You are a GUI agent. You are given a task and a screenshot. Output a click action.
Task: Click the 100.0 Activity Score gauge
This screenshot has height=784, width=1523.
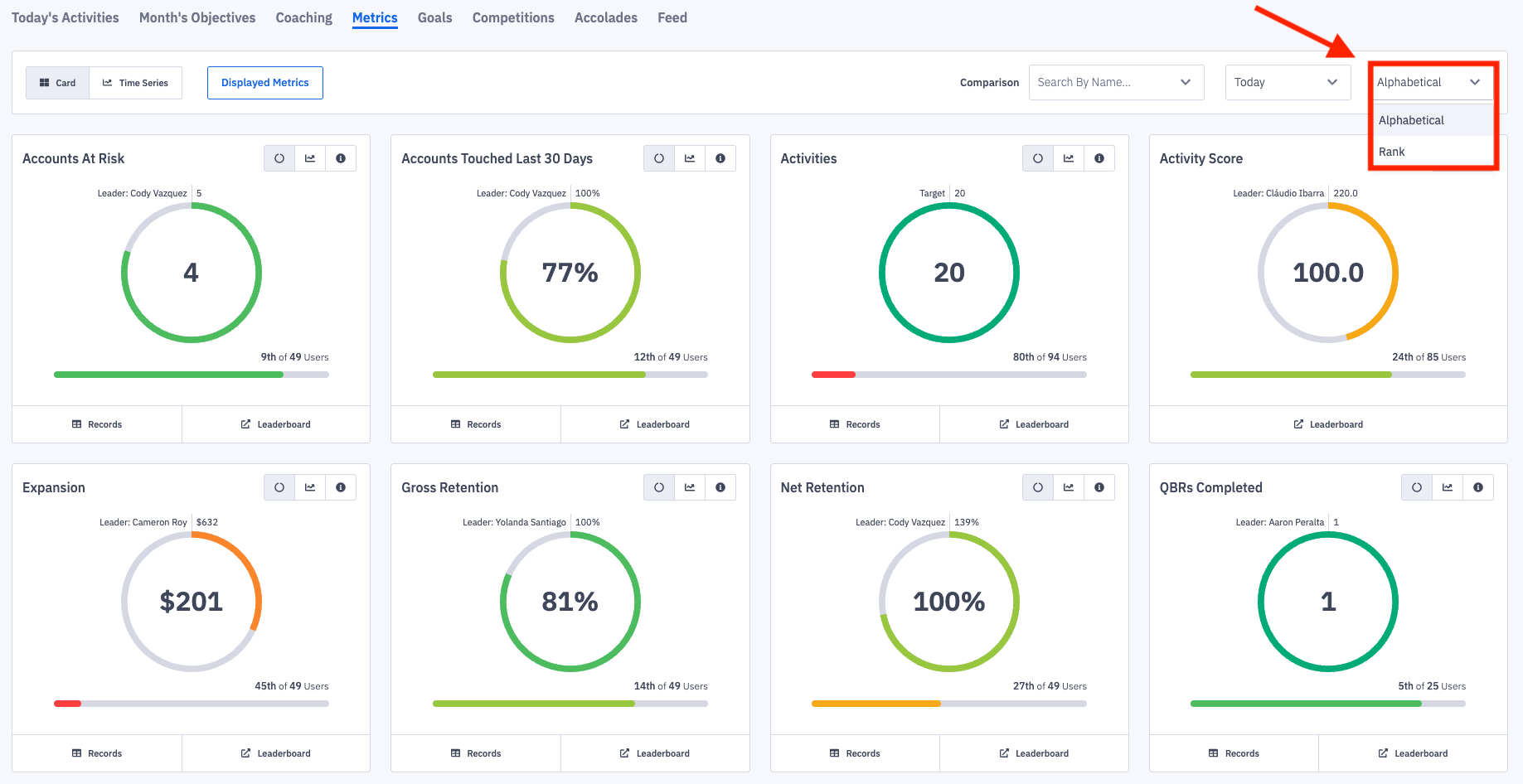(1328, 273)
